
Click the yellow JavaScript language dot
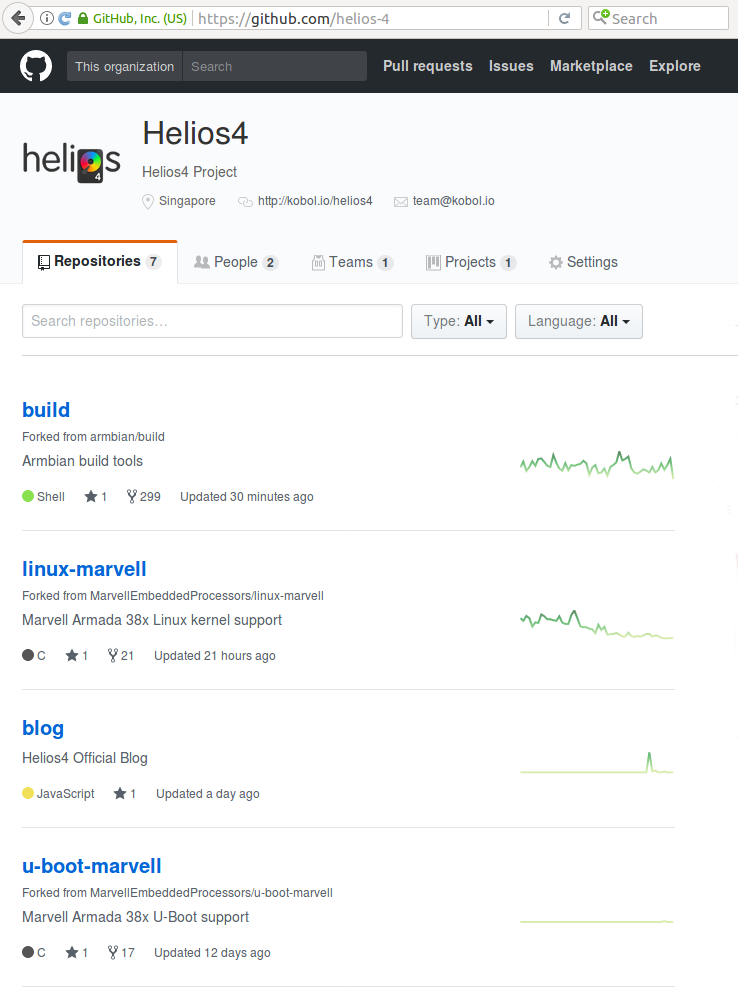tap(28, 793)
